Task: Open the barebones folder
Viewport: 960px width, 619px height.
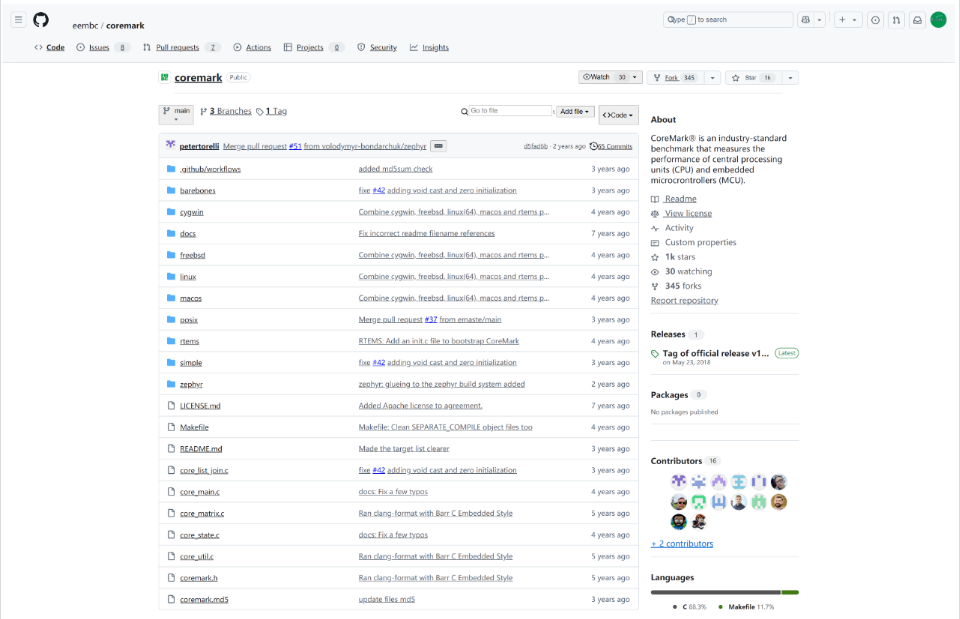Action: point(197,190)
